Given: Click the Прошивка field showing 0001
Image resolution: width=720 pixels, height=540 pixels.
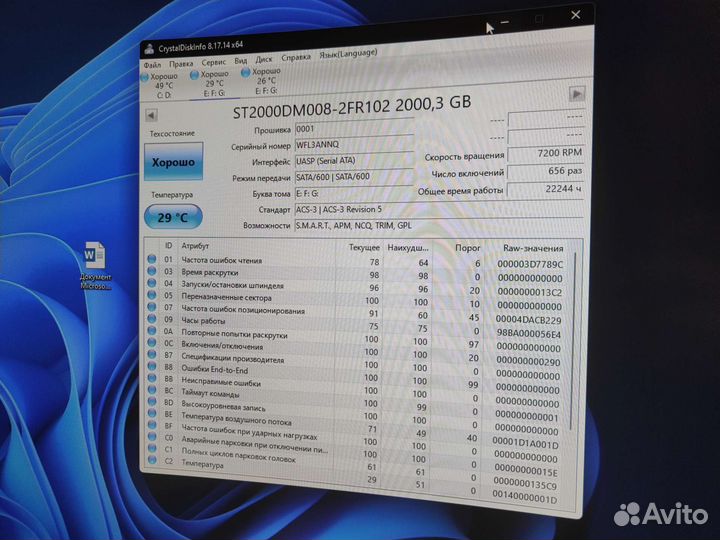Looking at the screenshot, I should (x=354, y=127).
